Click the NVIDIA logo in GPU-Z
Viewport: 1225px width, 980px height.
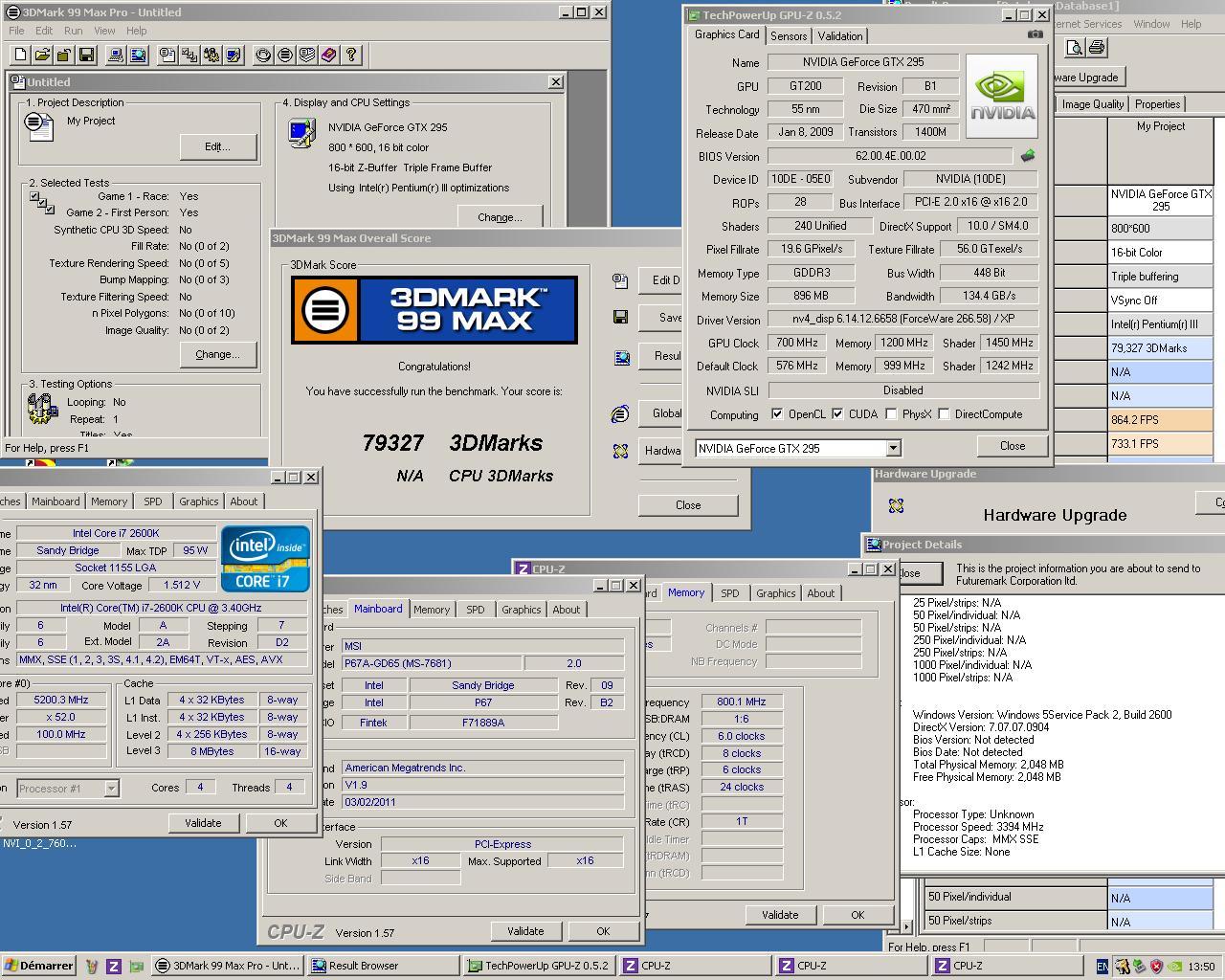[x=1002, y=96]
